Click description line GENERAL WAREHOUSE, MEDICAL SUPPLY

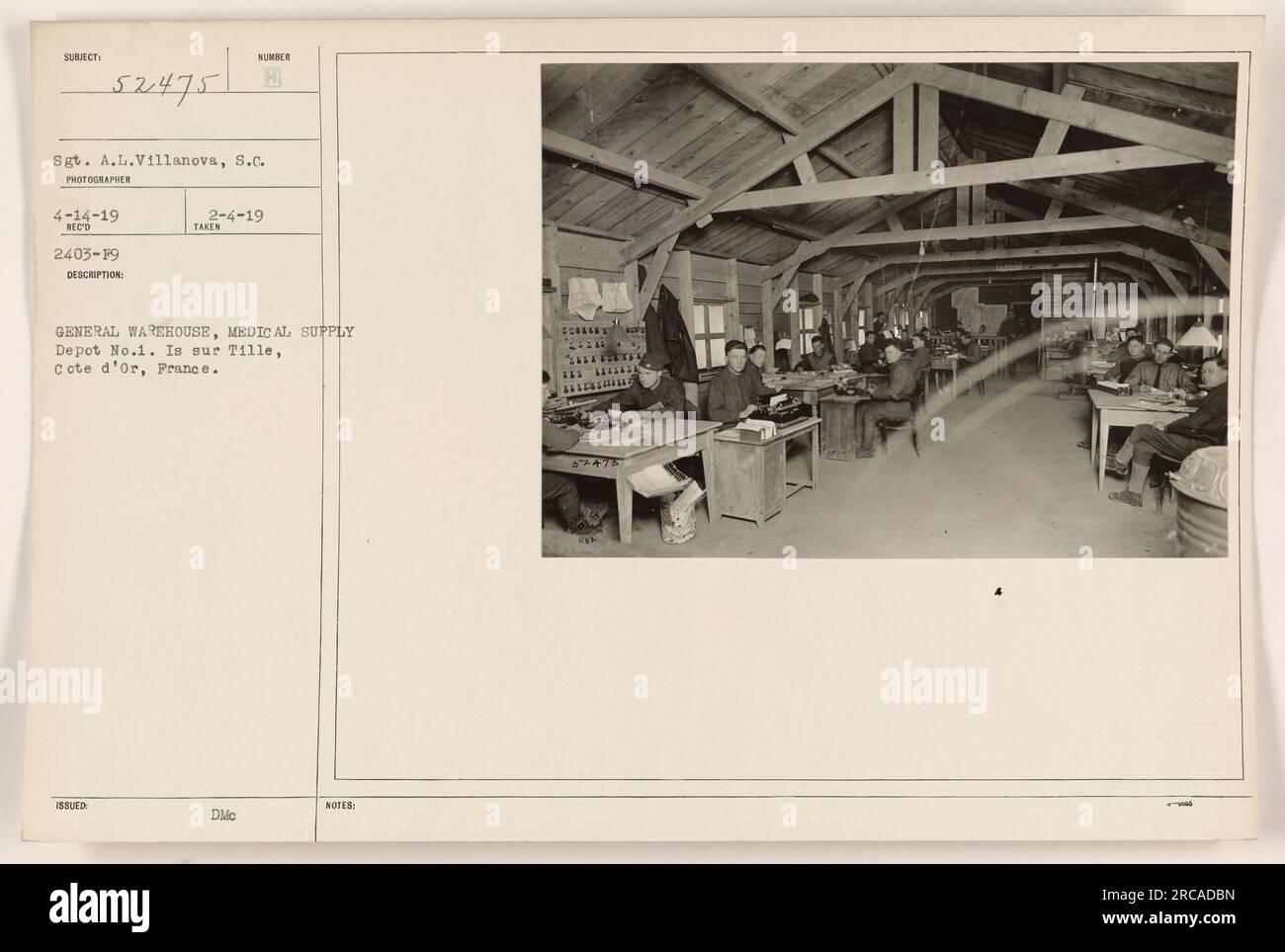[x=205, y=332]
